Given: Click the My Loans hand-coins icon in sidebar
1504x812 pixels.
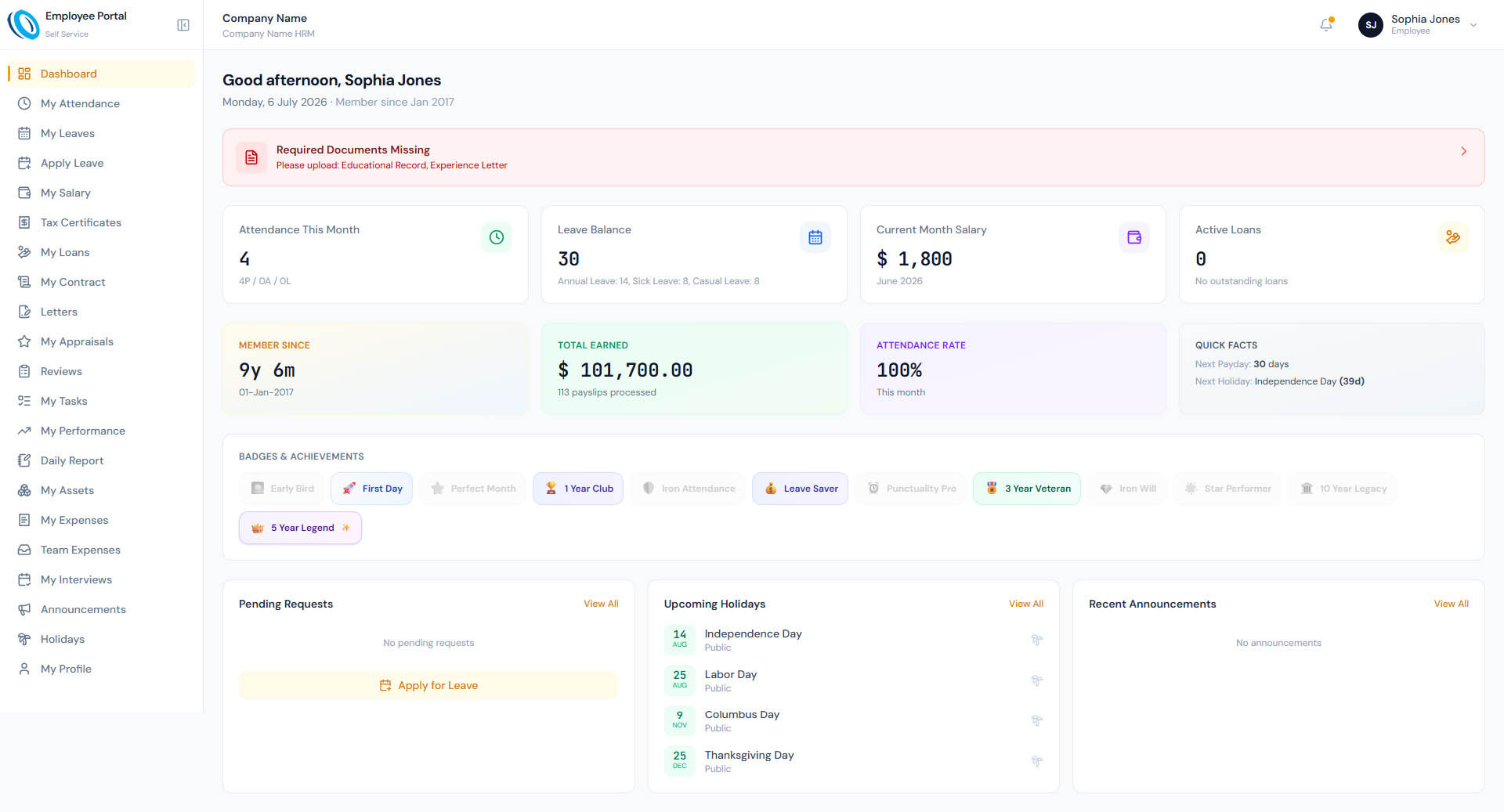Looking at the screenshot, I should (24, 252).
